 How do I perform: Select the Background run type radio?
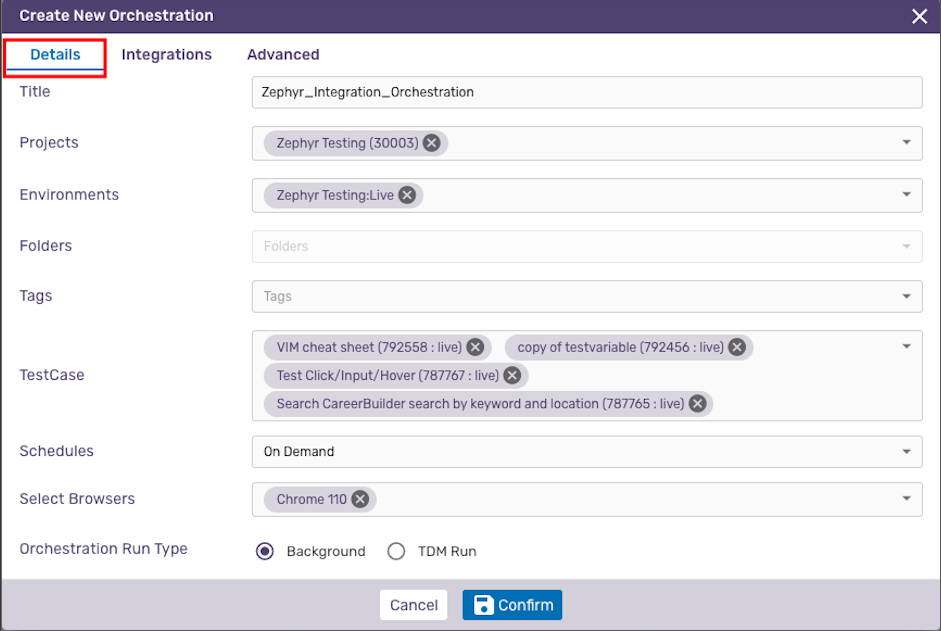(265, 551)
